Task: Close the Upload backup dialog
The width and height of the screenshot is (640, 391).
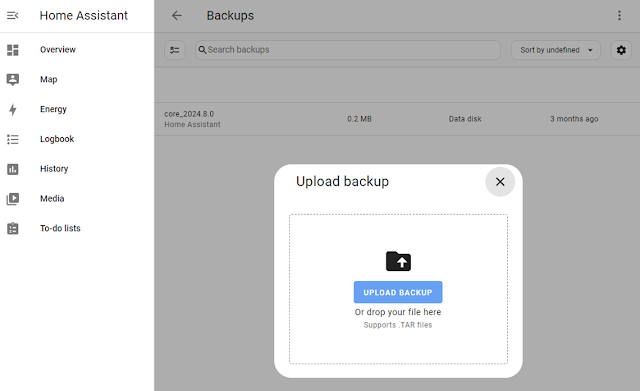Action: pos(500,182)
